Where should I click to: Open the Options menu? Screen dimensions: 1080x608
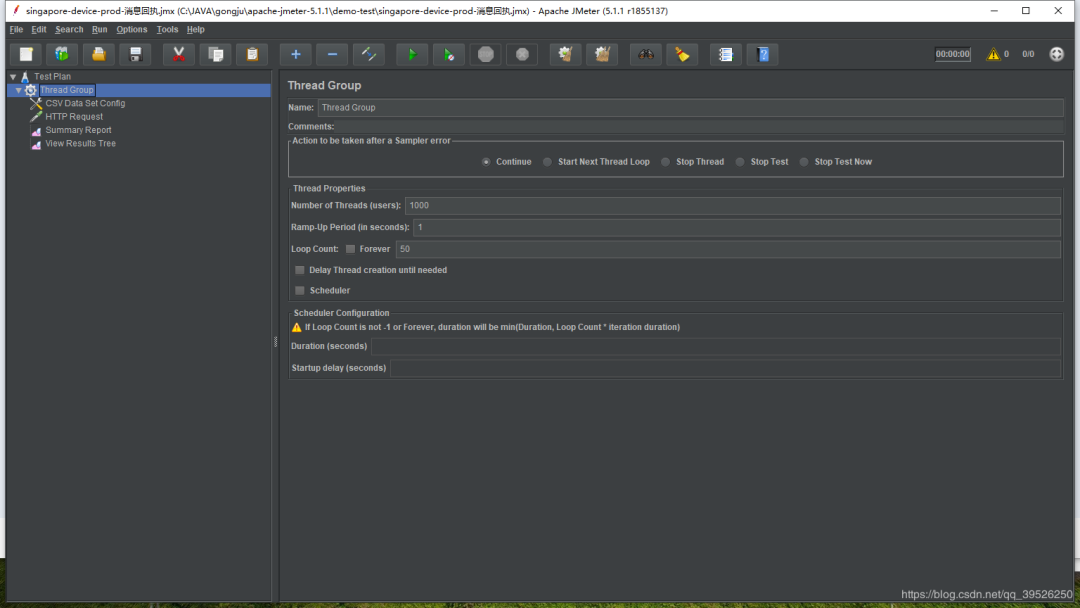tap(131, 30)
